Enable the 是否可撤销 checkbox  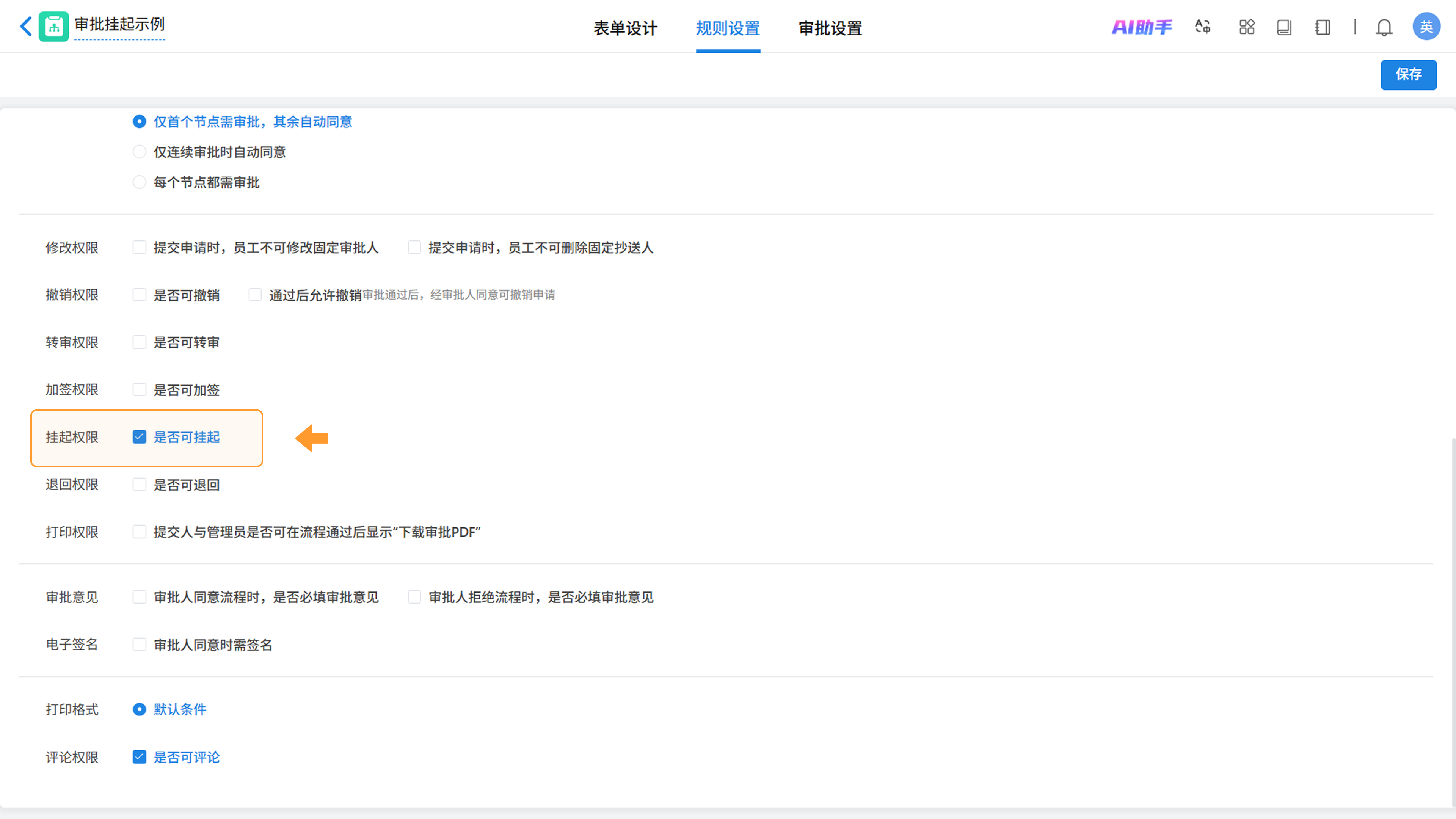pyautogui.click(x=139, y=295)
